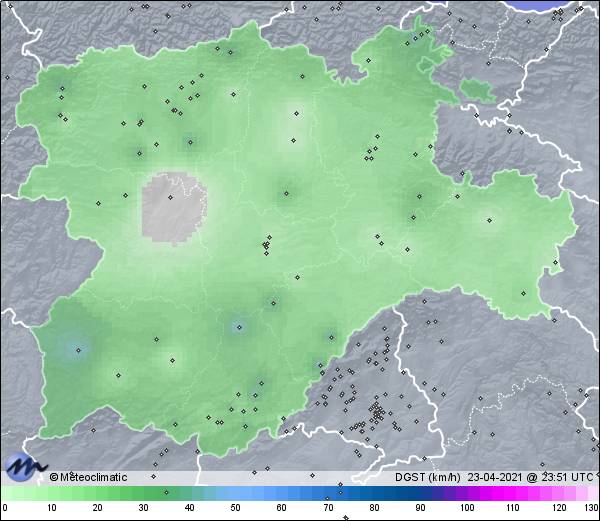The width and height of the screenshot is (600, 521).
Task: Click the 70 label on the scale
Action: click(328, 508)
